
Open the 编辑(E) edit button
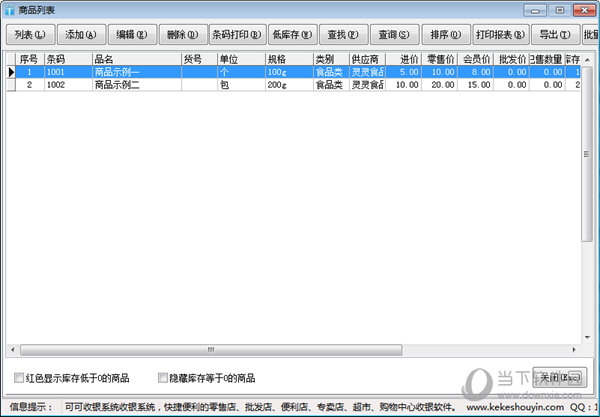(x=132, y=35)
